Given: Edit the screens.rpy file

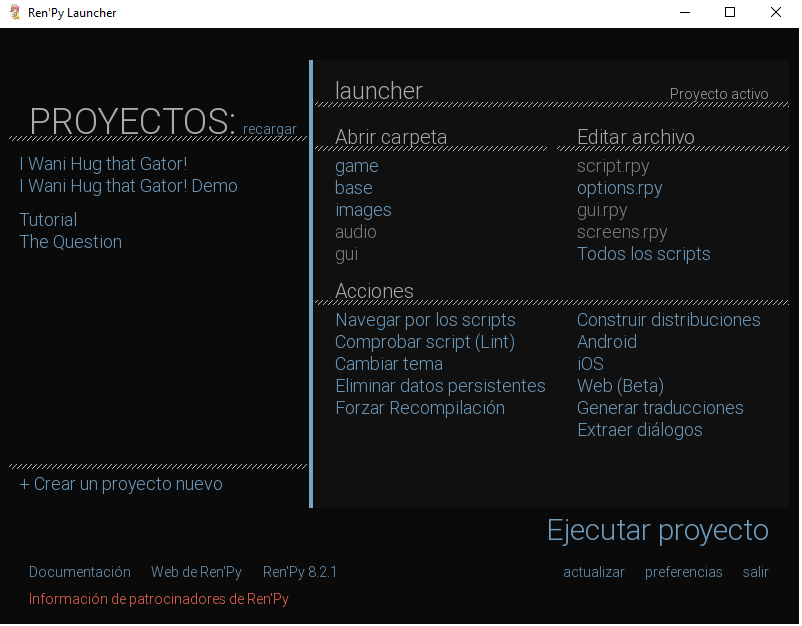Looking at the screenshot, I should coord(622,232).
